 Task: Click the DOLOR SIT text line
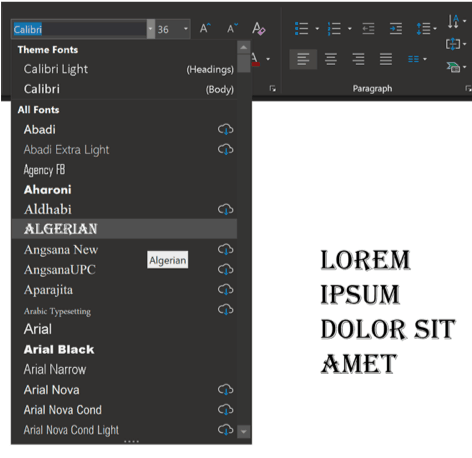388,329
